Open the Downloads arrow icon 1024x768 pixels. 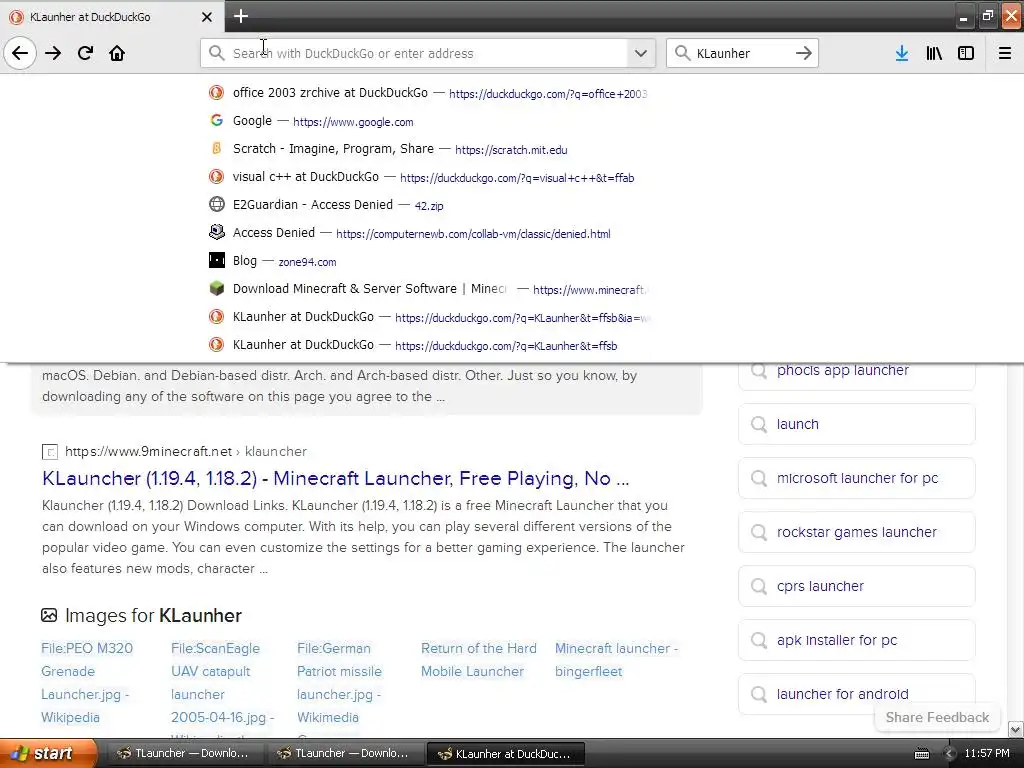pos(902,53)
